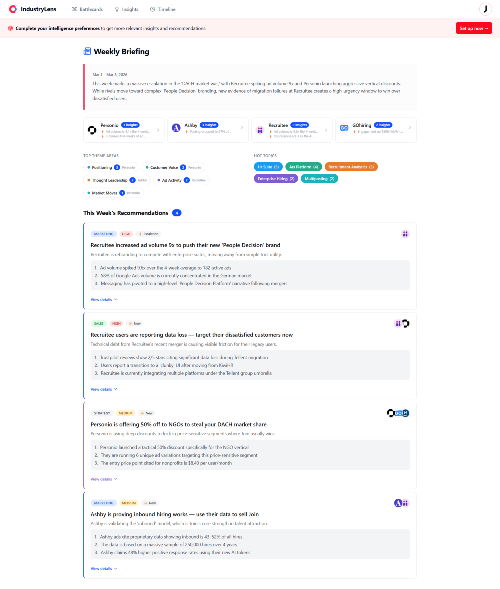The width and height of the screenshot is (500, 589).
Task: Expand View details under Recruitee ad volume
Action: [104, 299]
